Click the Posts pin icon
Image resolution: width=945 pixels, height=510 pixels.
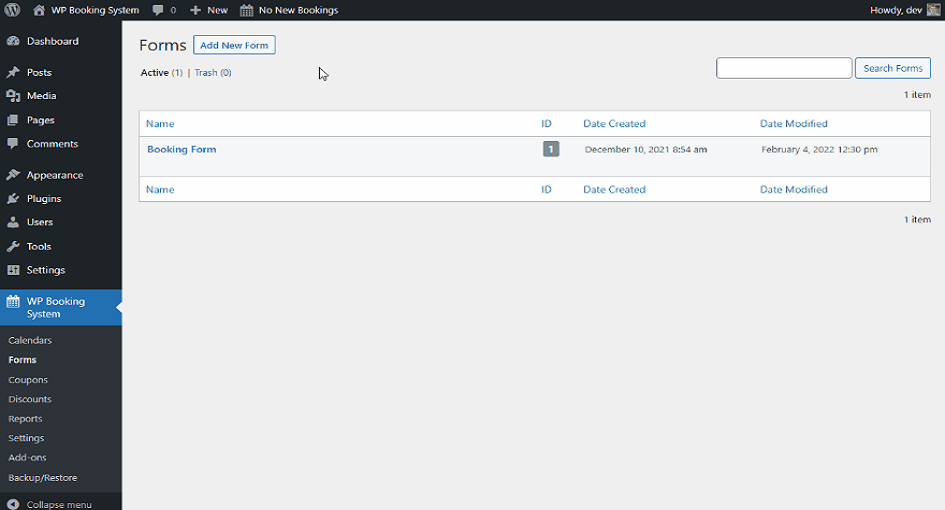pos(13,72)
